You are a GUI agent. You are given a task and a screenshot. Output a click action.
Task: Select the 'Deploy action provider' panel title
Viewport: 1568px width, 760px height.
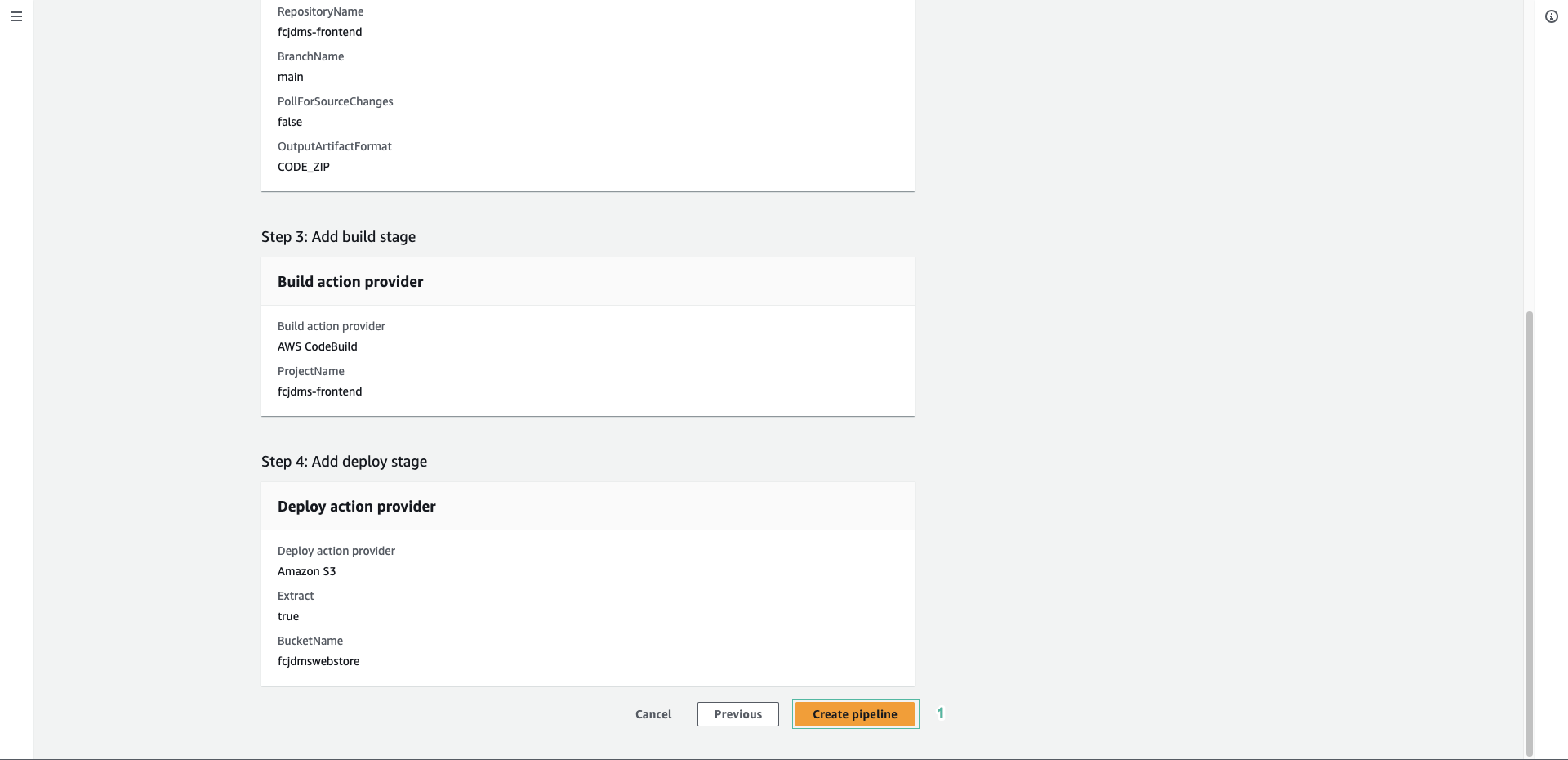coord(357,507)
